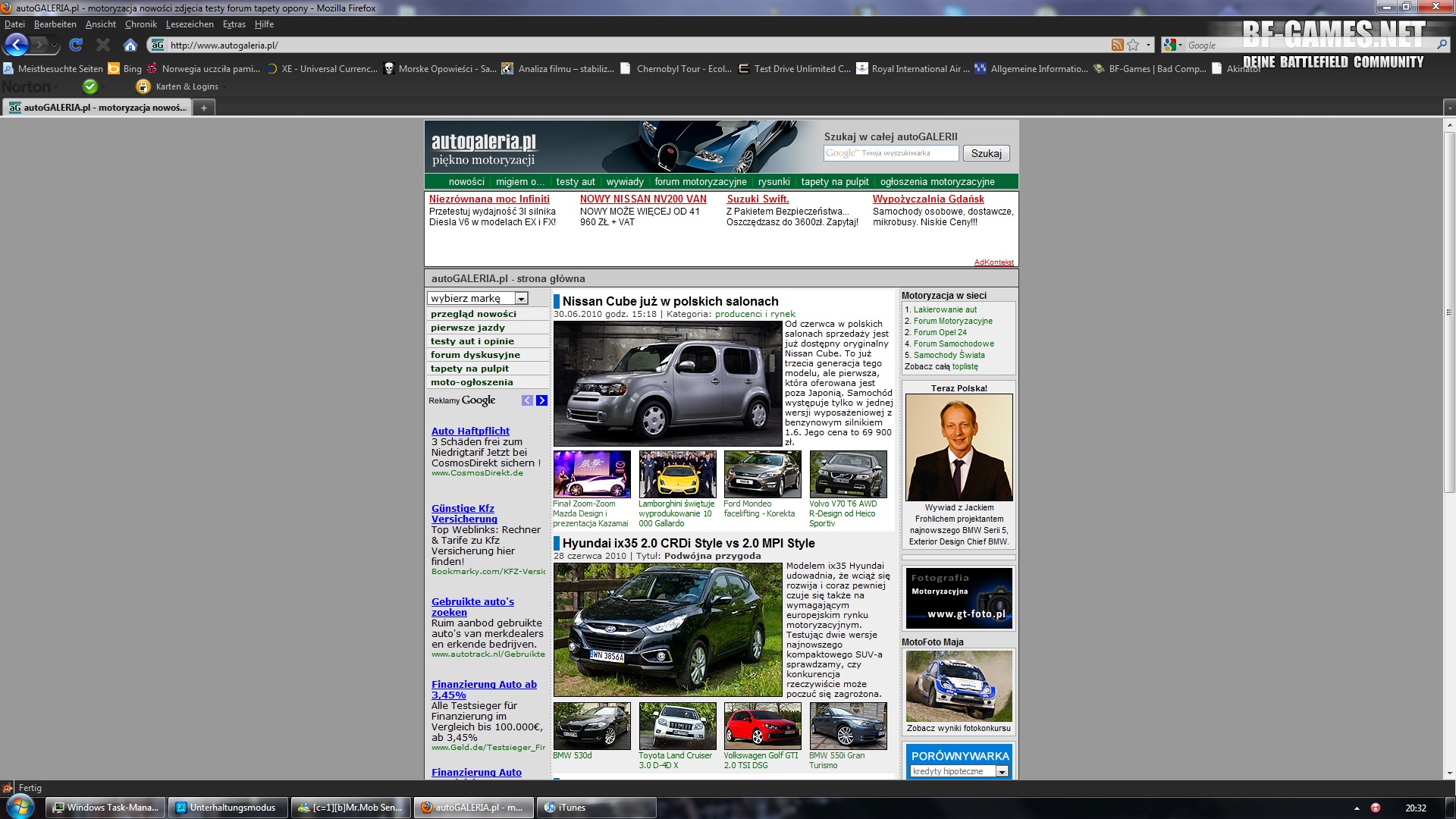
Task: Click the Niezrównana moc Infiniti ad link
Action: 489,199
